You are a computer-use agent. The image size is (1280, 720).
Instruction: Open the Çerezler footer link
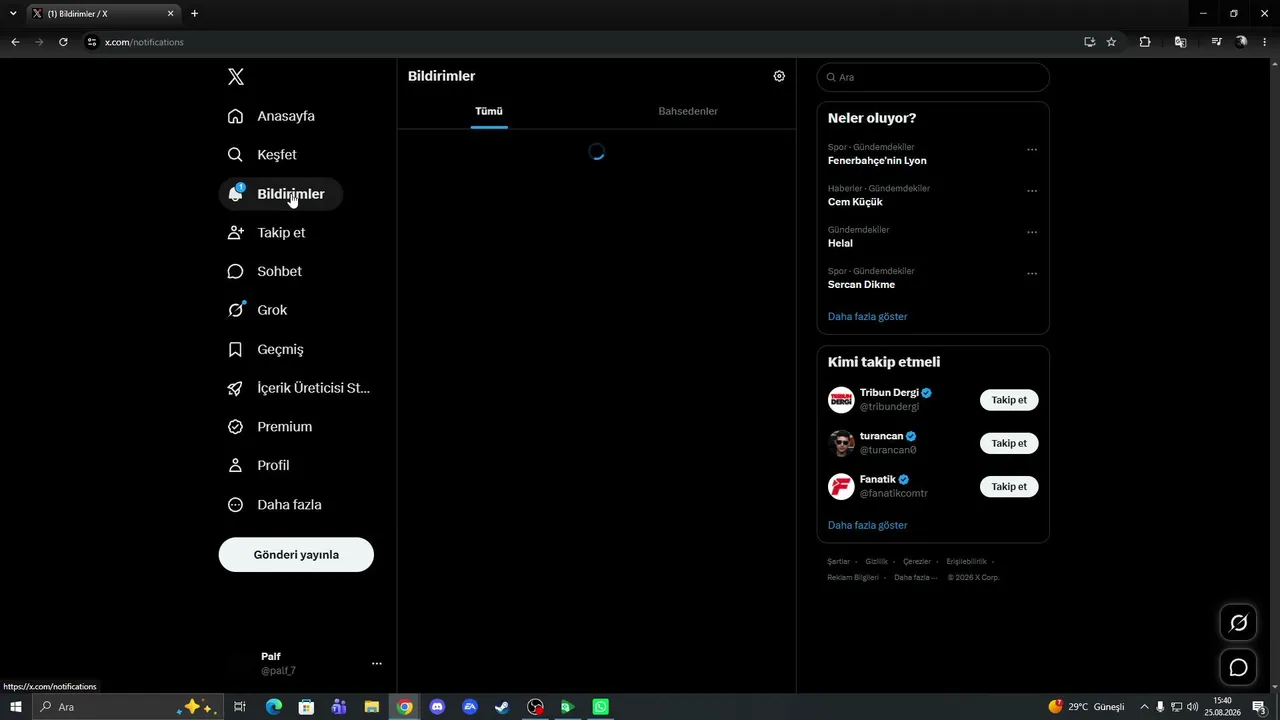coord(917,562)
